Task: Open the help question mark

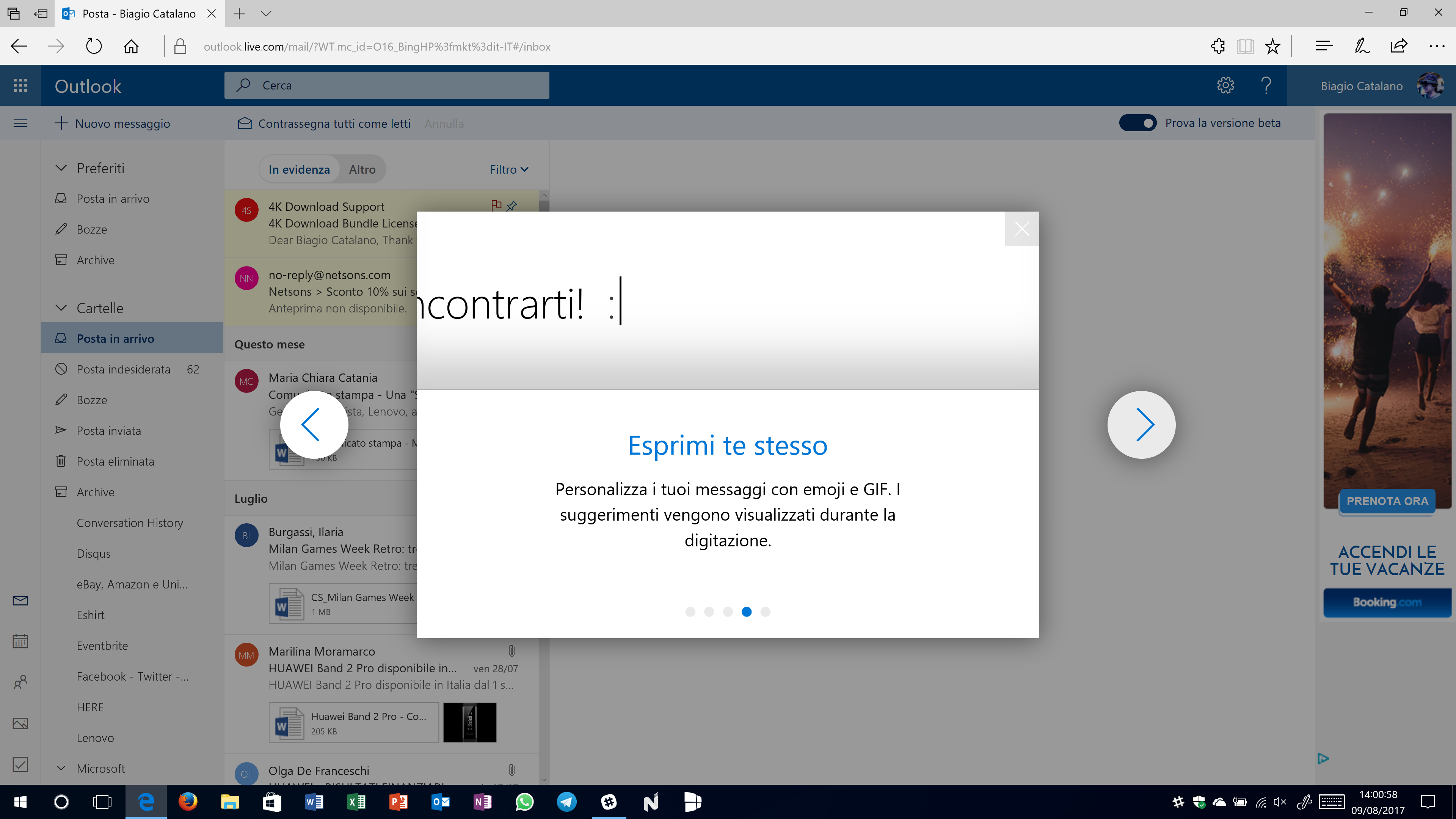Action: pyautogui.click(x=1266, y=85)
